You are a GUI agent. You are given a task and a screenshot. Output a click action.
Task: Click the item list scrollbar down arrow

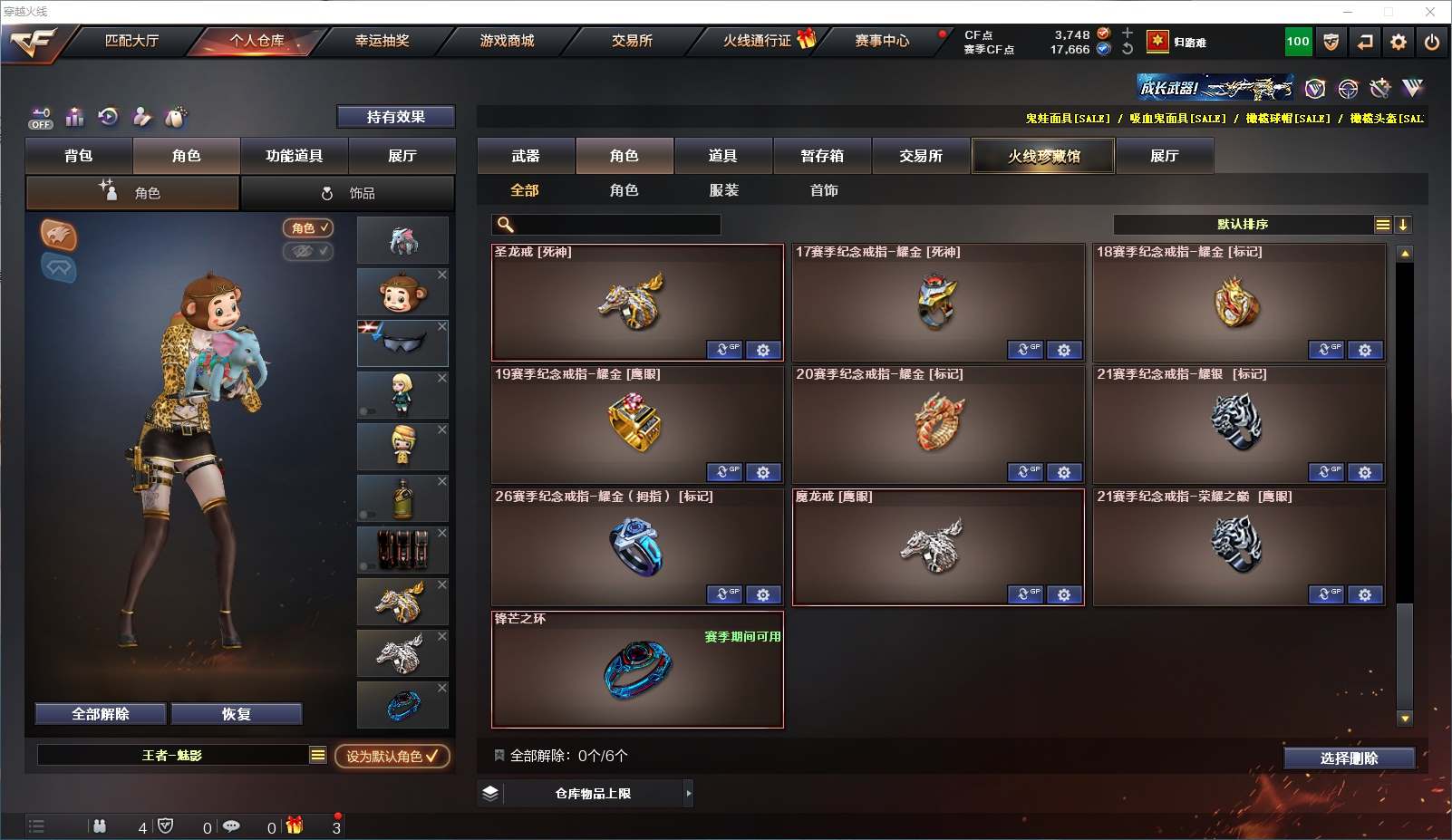click(1405, 719)
